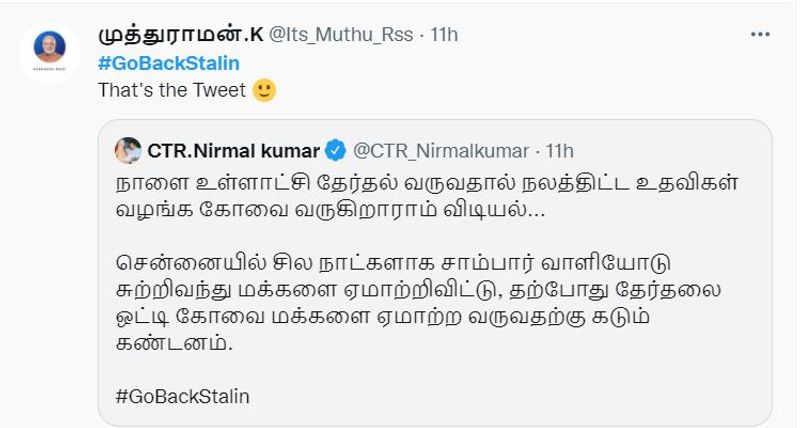Click the display name முத்துராமன்.K

click(x=180, y=35)
